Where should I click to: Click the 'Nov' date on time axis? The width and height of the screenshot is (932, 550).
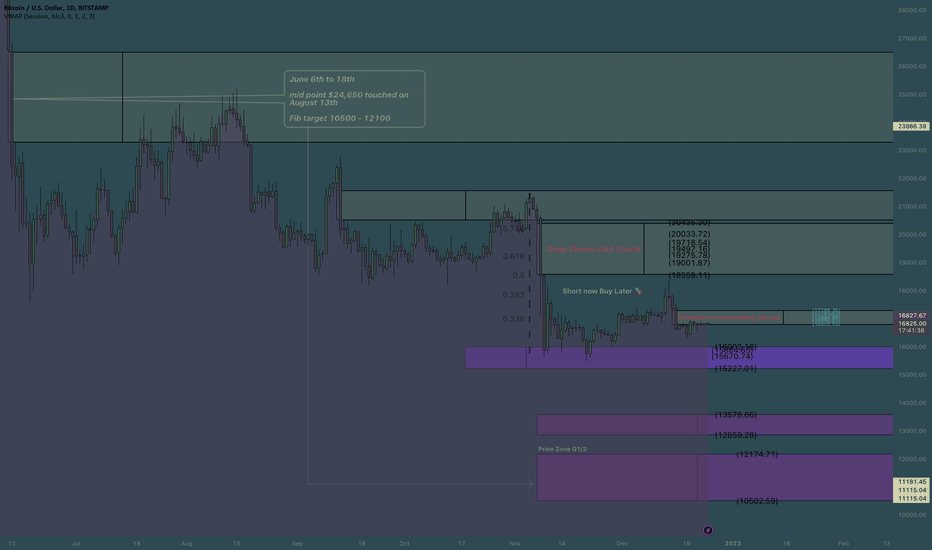[515, 543]
